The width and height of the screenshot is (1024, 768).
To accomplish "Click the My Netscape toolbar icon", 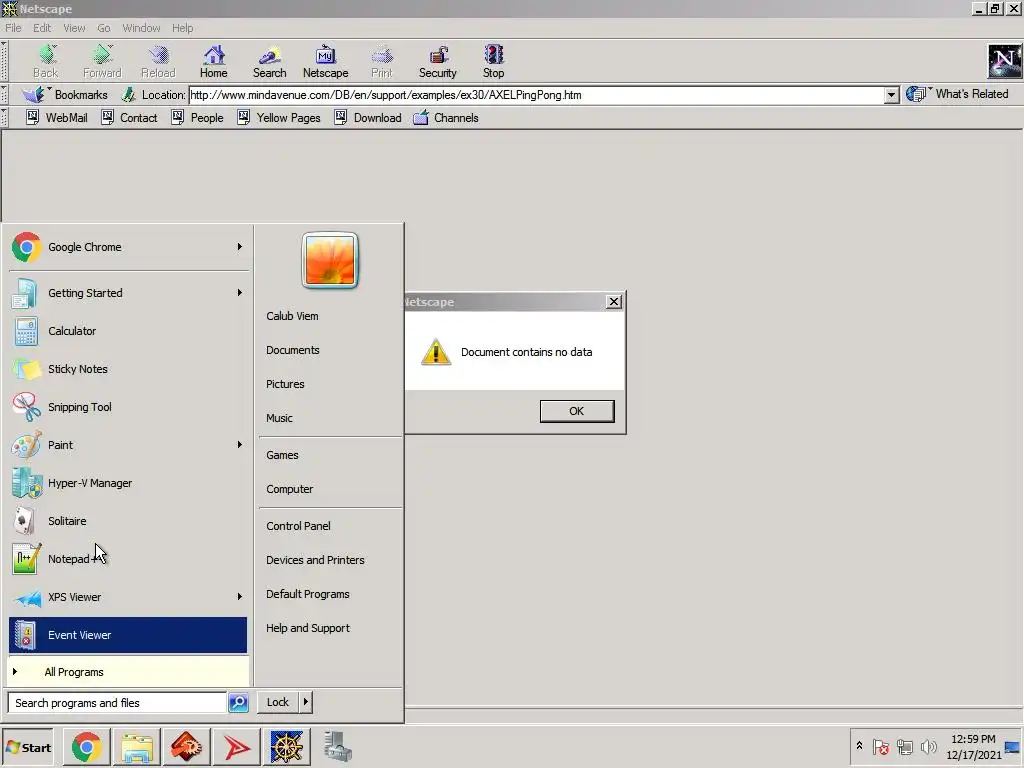I will pyautogui.click(x=325, y=61).
